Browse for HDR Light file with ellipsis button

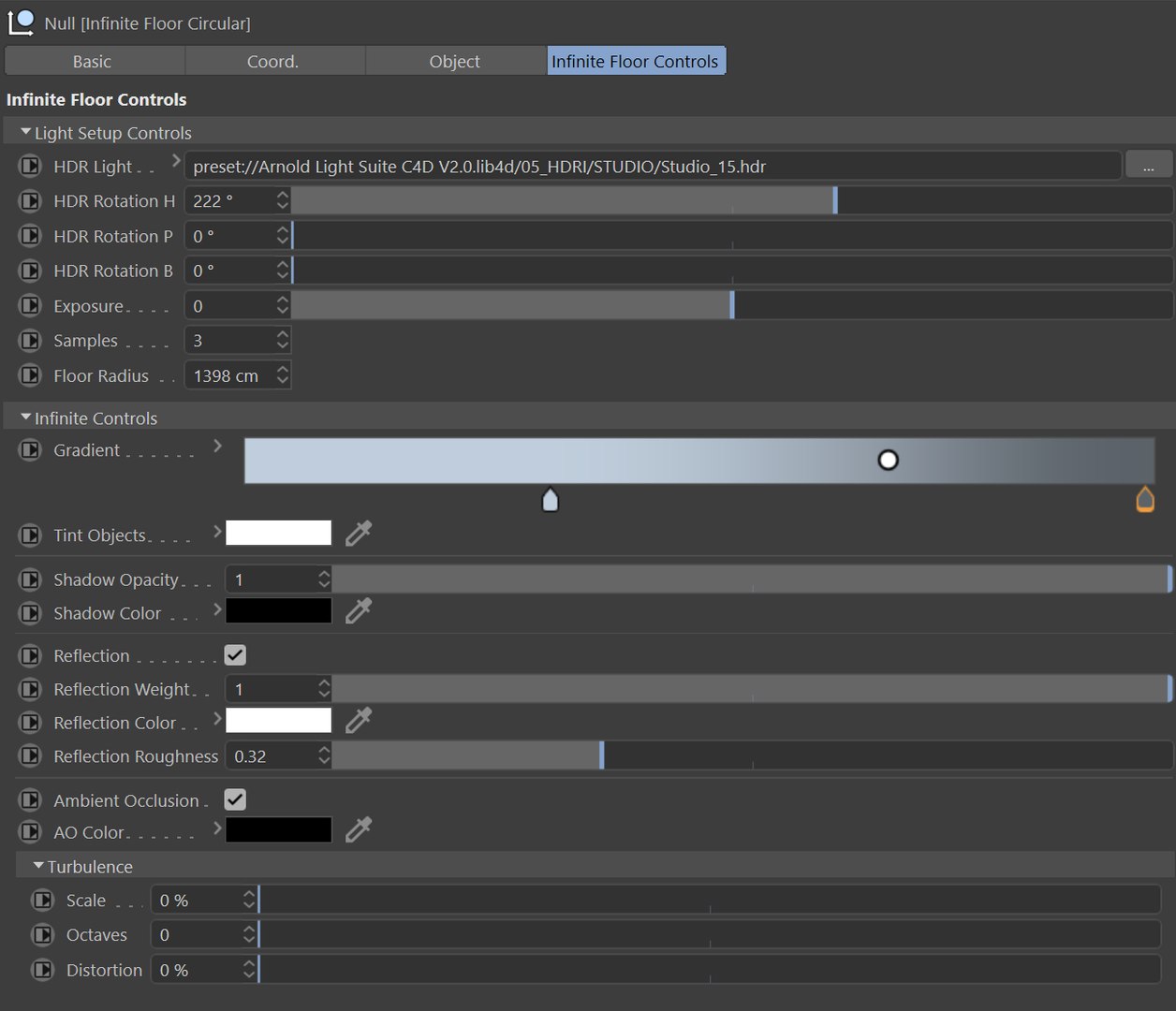(1148, 166)
